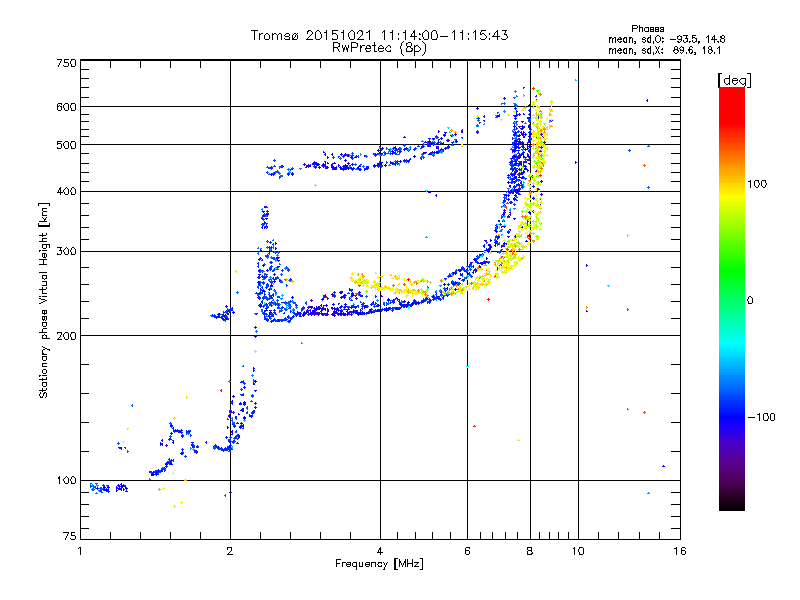Click y-axis tick label '750'
The height and width of the screenshot is (600, 800).
(x=66, y=63)
